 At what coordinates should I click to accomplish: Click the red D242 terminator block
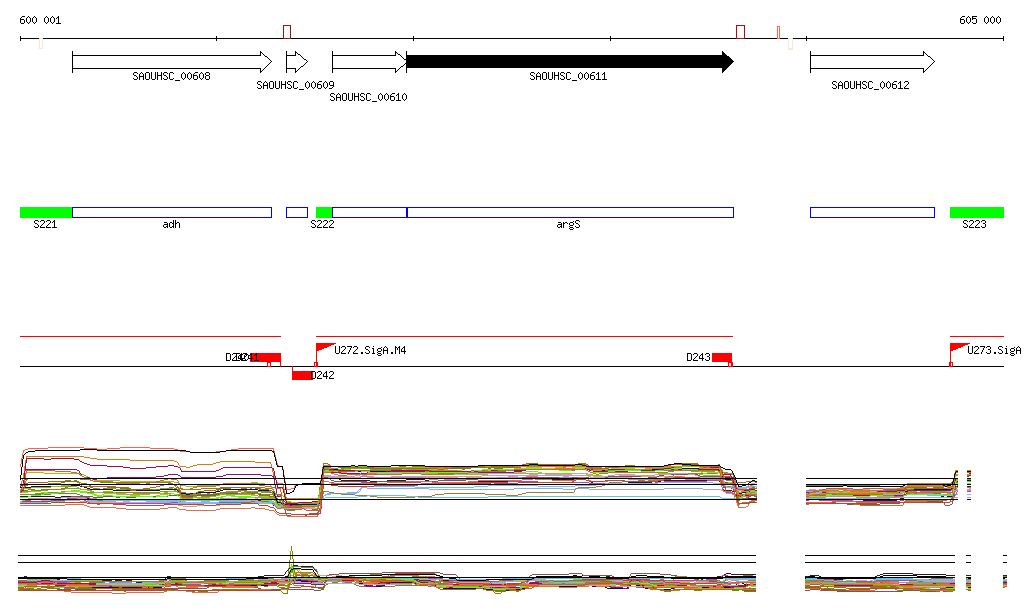(x=302, y=375)
